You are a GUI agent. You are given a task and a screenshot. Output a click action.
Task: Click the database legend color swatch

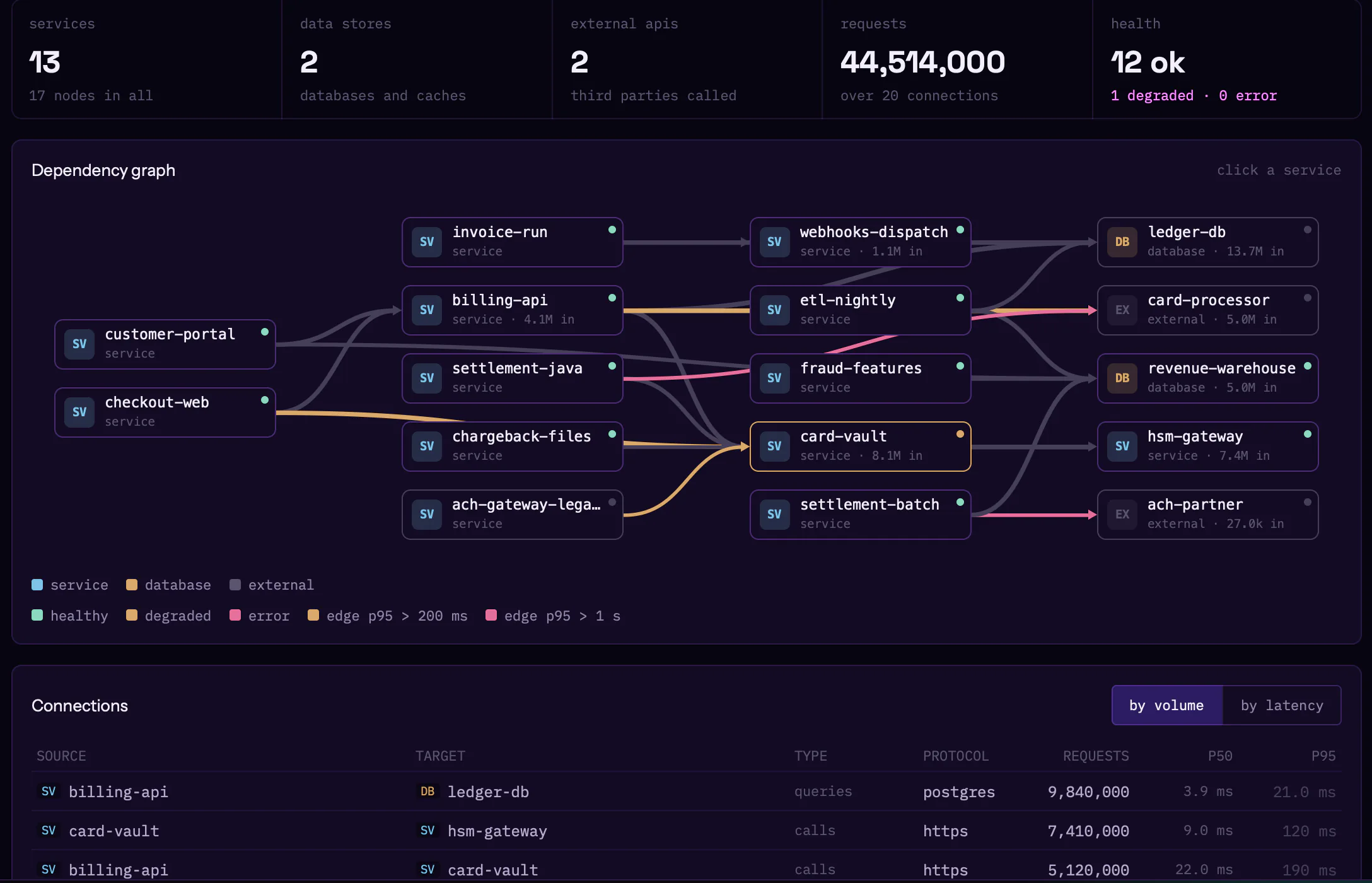(x=132, y=585)
